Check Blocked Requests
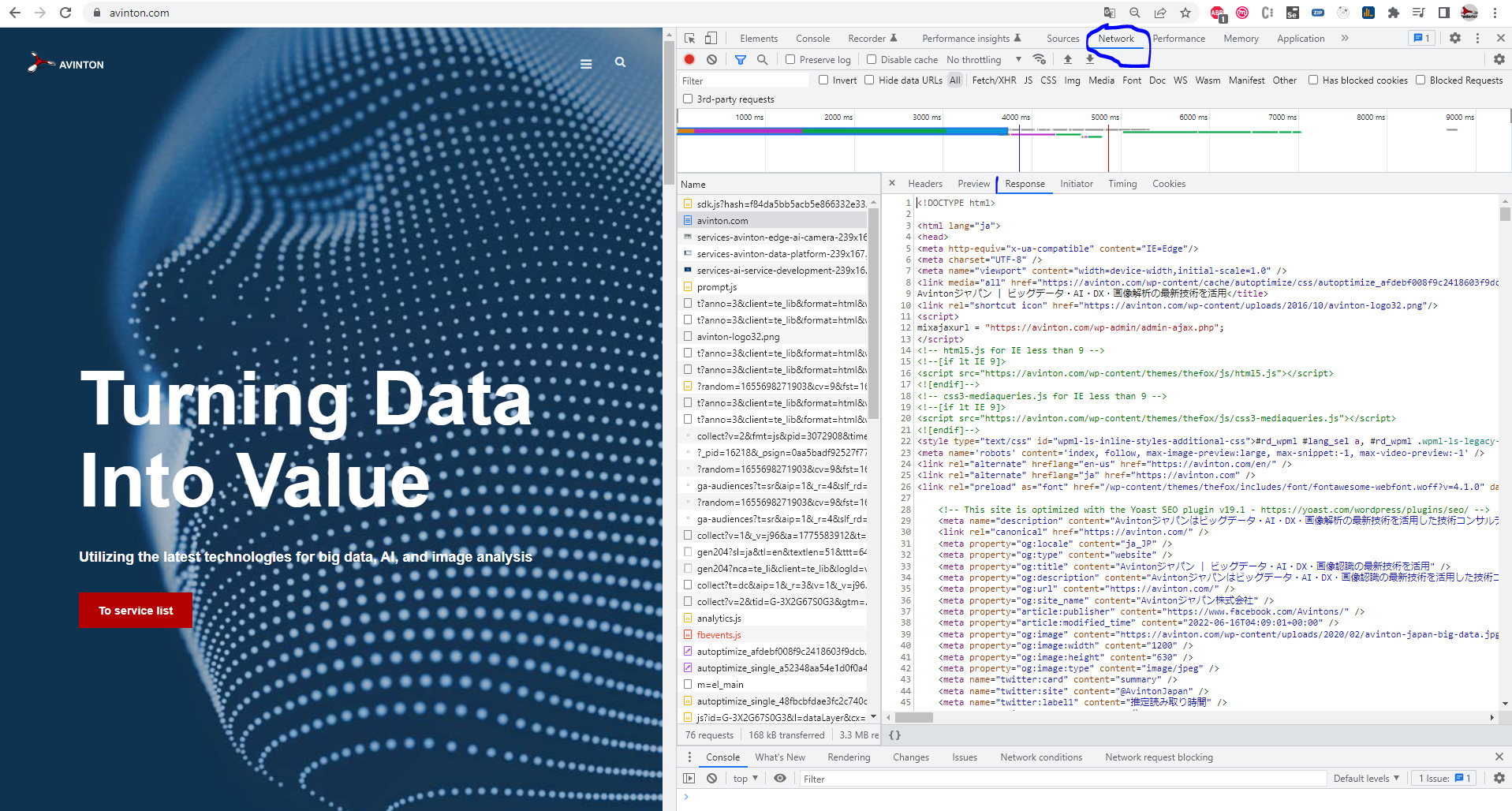The width and height of the screenshot is (1512, 811). pyautogui.click(x=1421, y=80)
